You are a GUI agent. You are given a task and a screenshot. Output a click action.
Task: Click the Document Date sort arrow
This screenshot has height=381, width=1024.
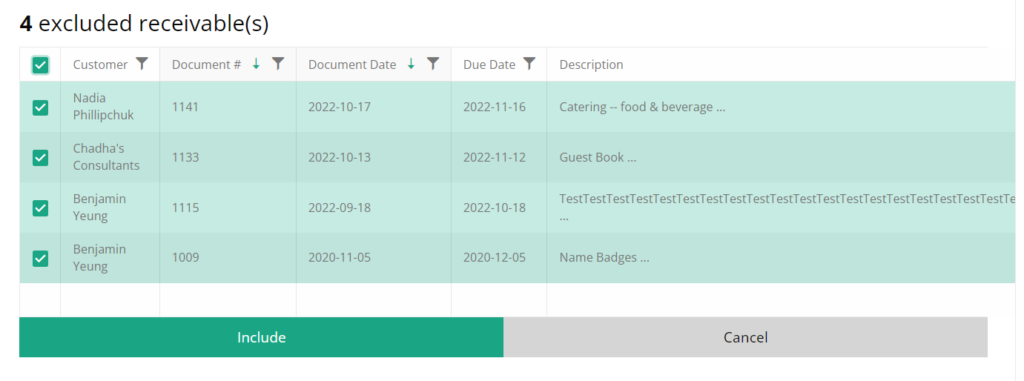(411, 63)
